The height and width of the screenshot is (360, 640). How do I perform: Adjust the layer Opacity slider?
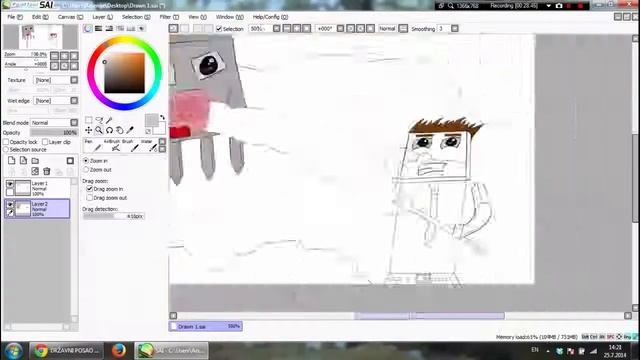54,133
